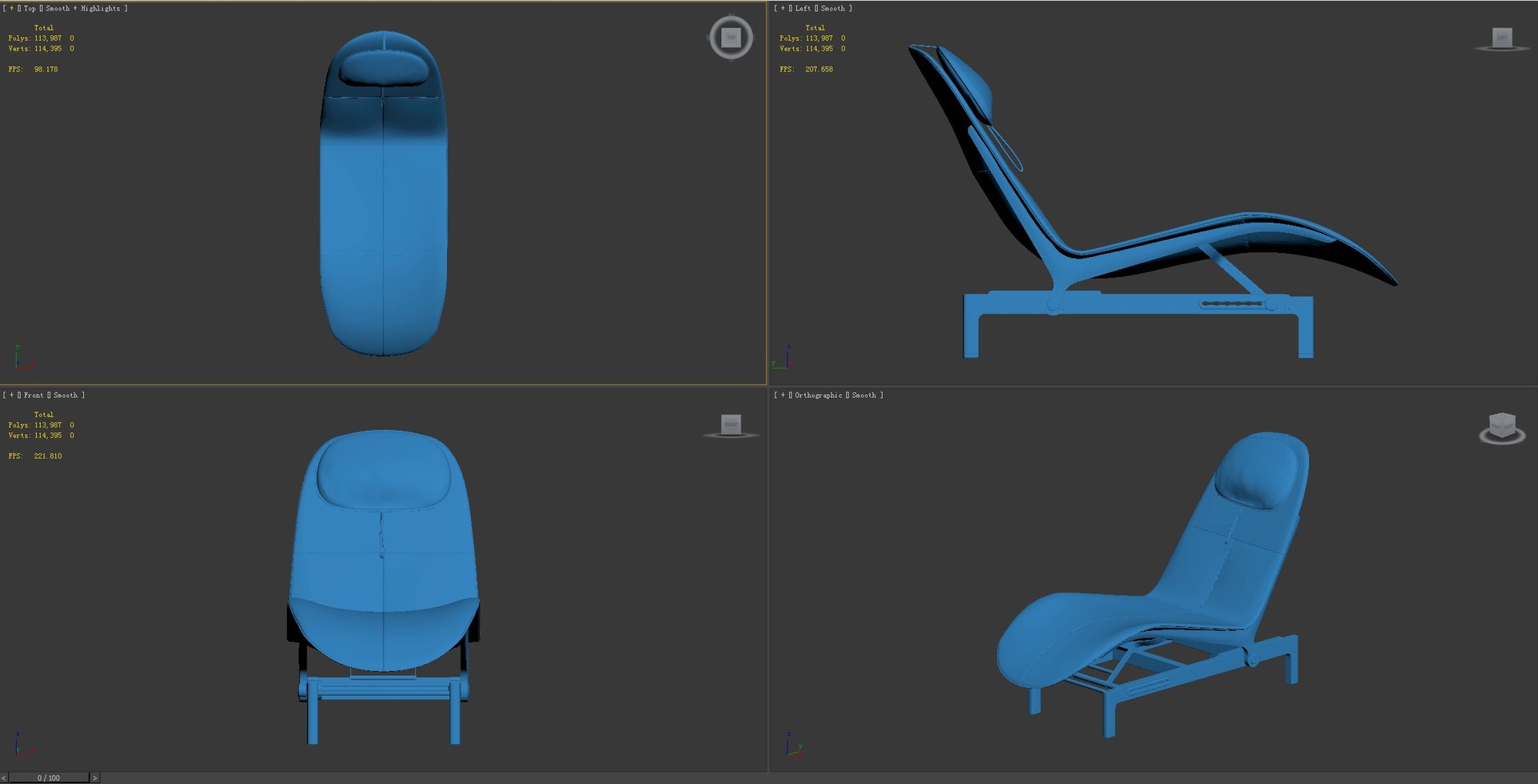This screenshot has height=784, width=1538.
Task: Open the 'Smooth' shading menu in Orthographic viewport
Action: (864, 395)
